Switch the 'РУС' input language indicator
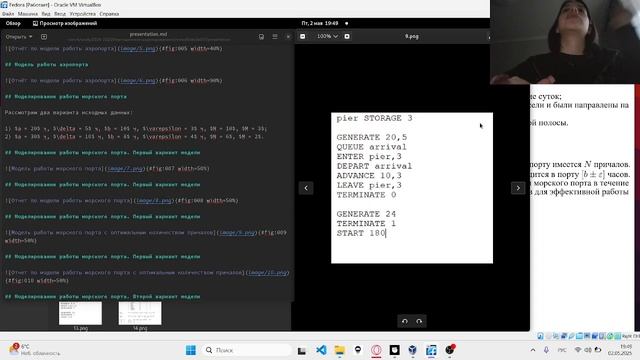 [562, 350]
